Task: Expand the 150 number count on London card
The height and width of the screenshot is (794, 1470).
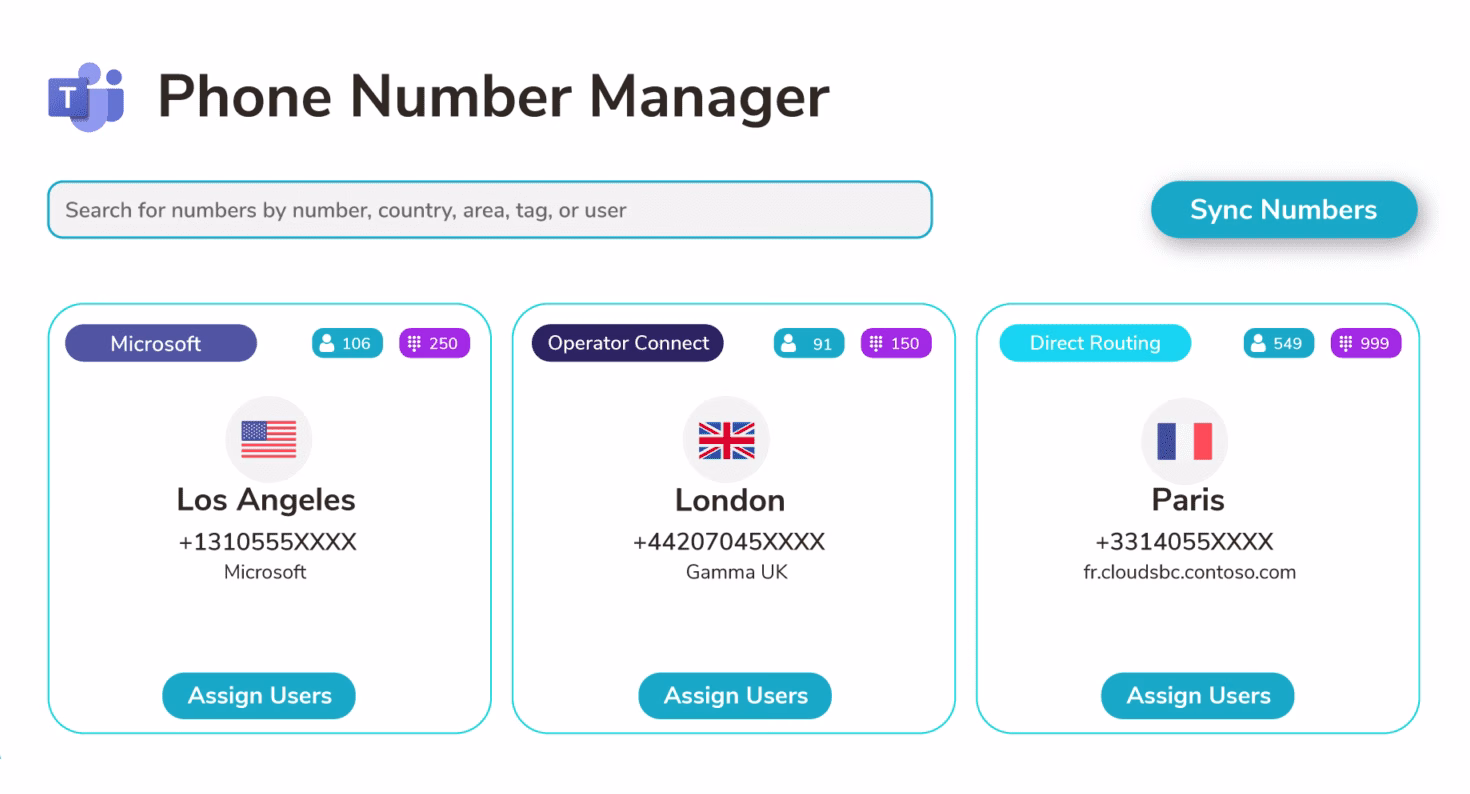Action: point(896,343)
